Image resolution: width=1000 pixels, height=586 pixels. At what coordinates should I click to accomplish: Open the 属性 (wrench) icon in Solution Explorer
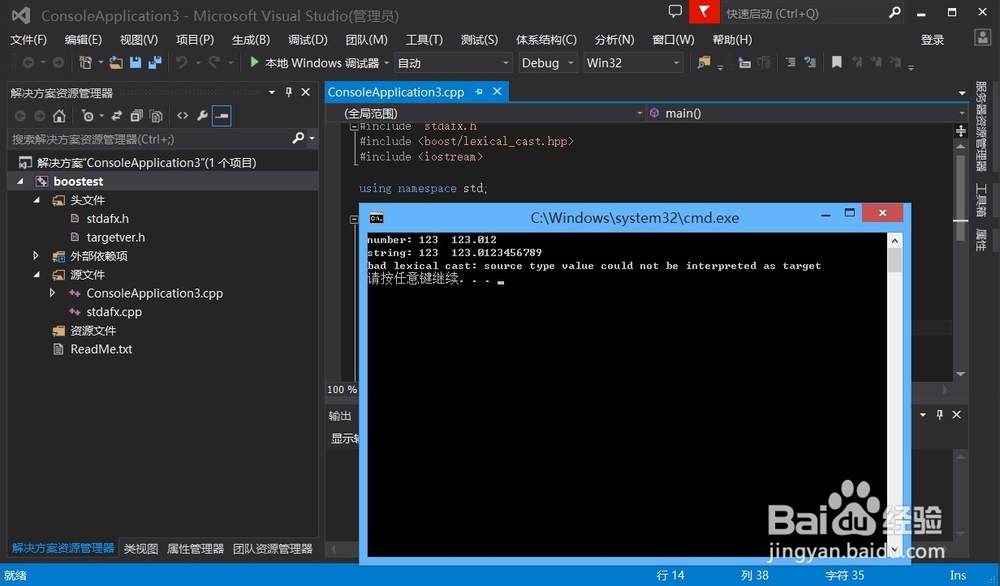[203, 115]
